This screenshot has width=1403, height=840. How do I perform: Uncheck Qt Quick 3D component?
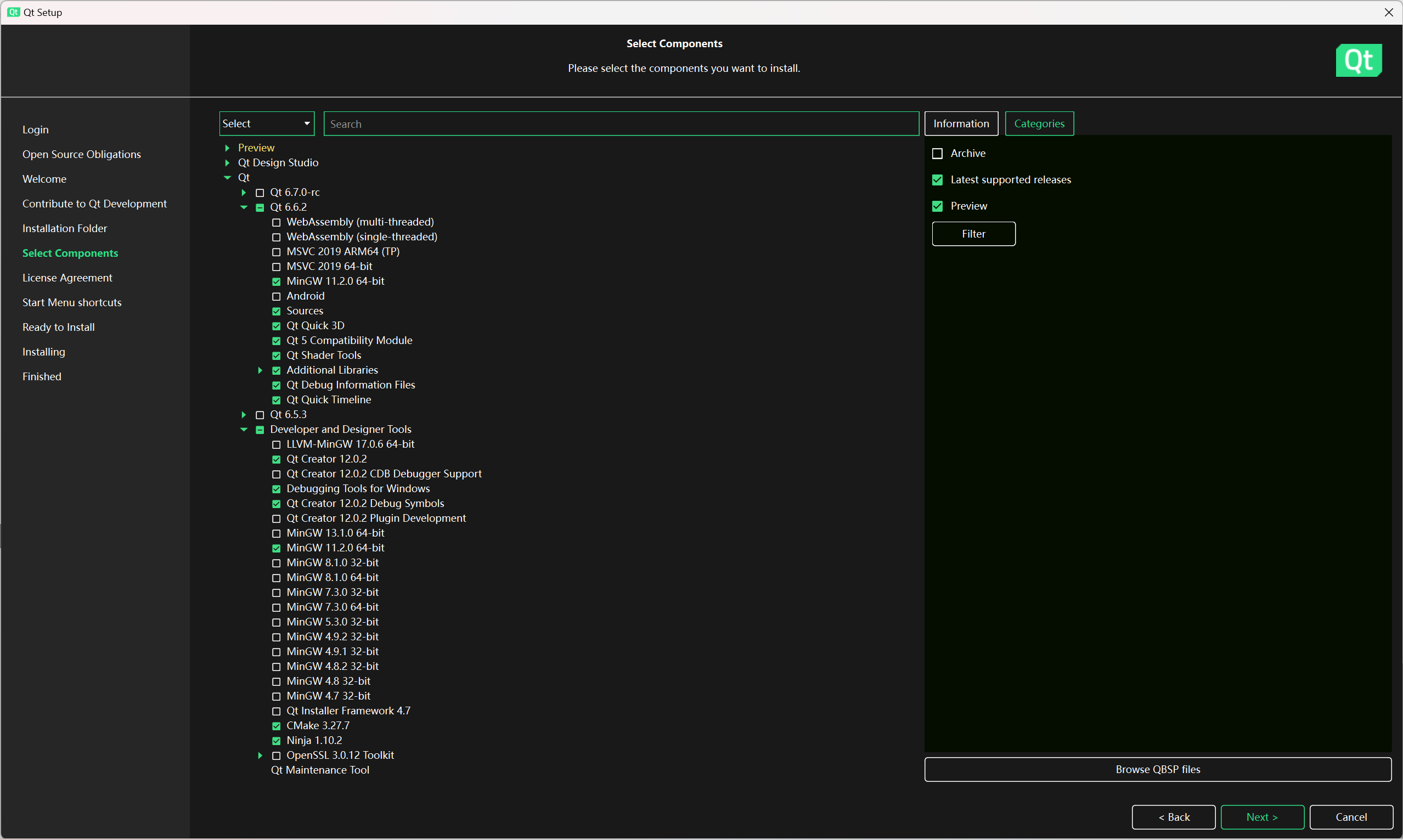[x=276, y=326]
